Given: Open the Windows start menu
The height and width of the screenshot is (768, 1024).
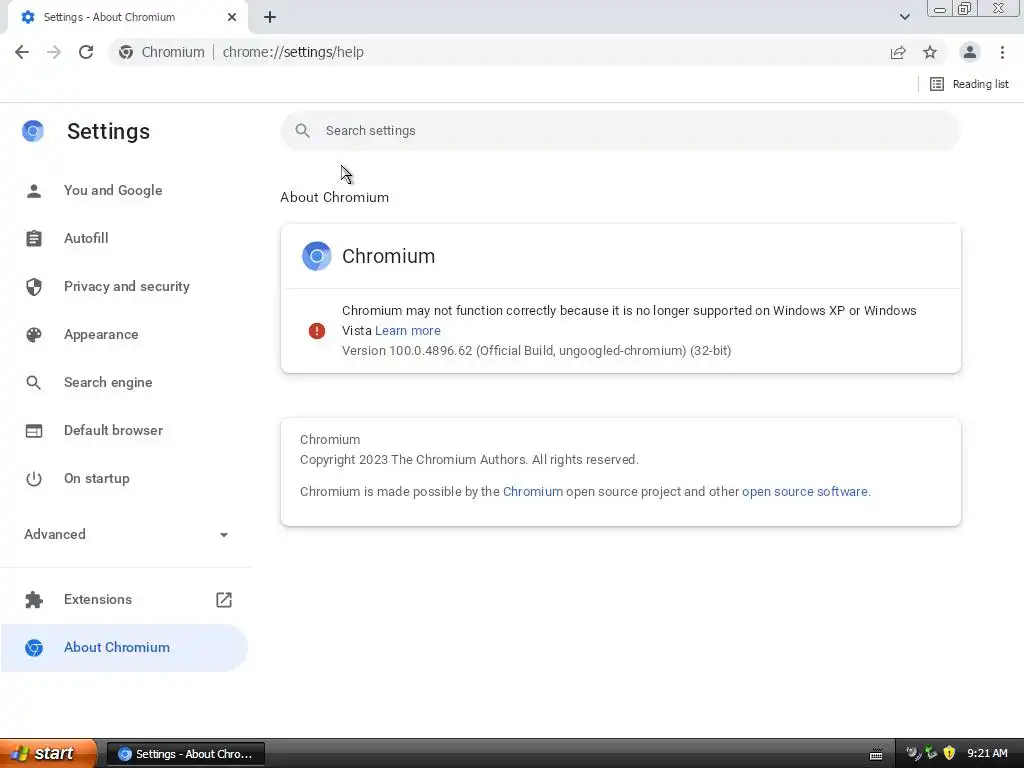Looking at the screenshot, I should [48, 753].
